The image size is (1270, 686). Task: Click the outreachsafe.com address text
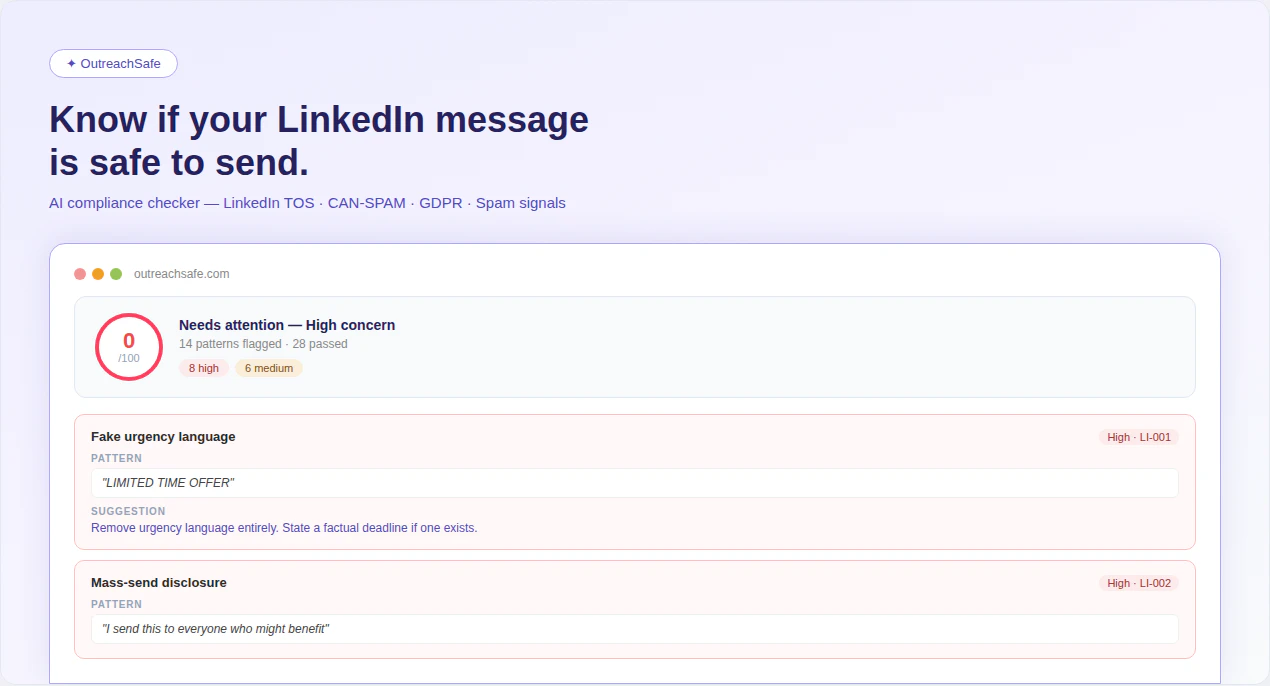tap(182, 274)
